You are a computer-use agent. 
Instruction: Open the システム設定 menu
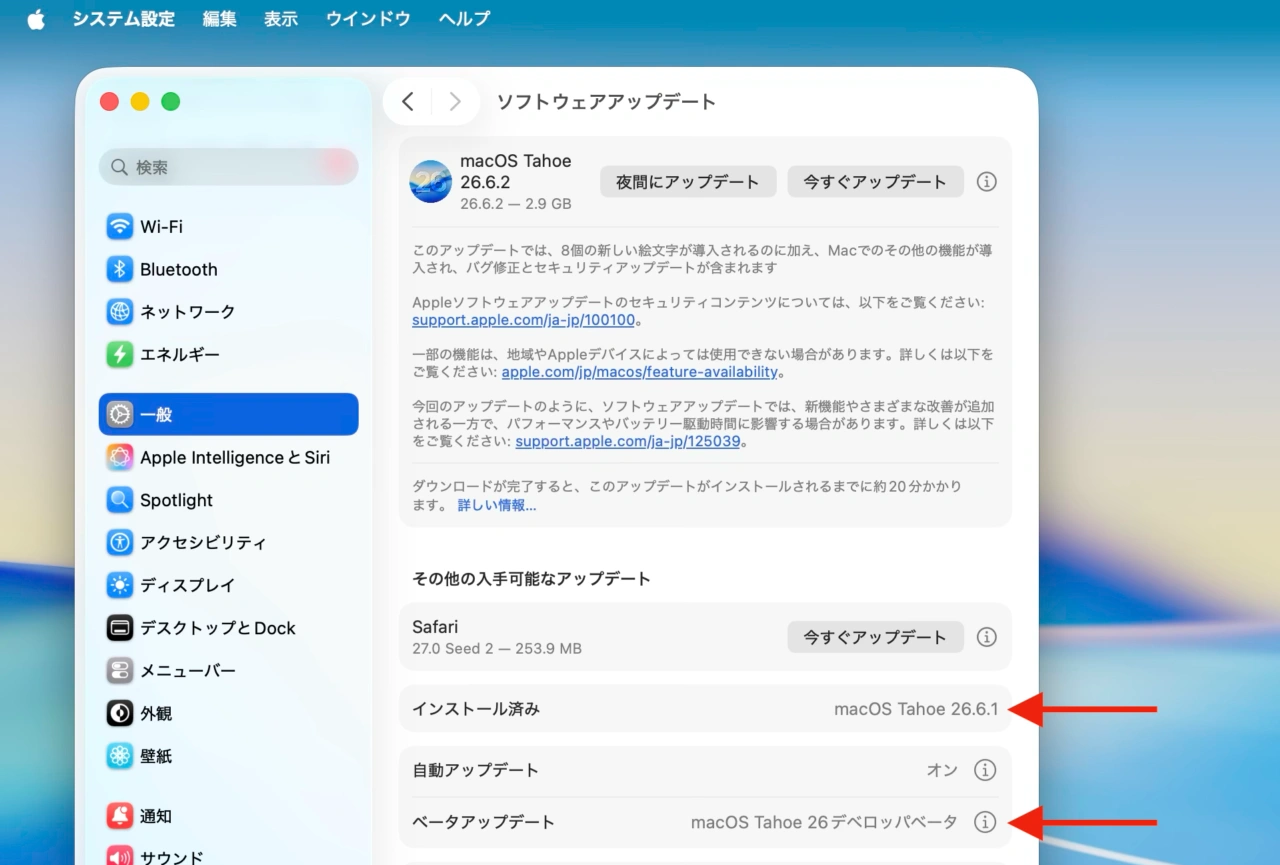click(123, 19)
